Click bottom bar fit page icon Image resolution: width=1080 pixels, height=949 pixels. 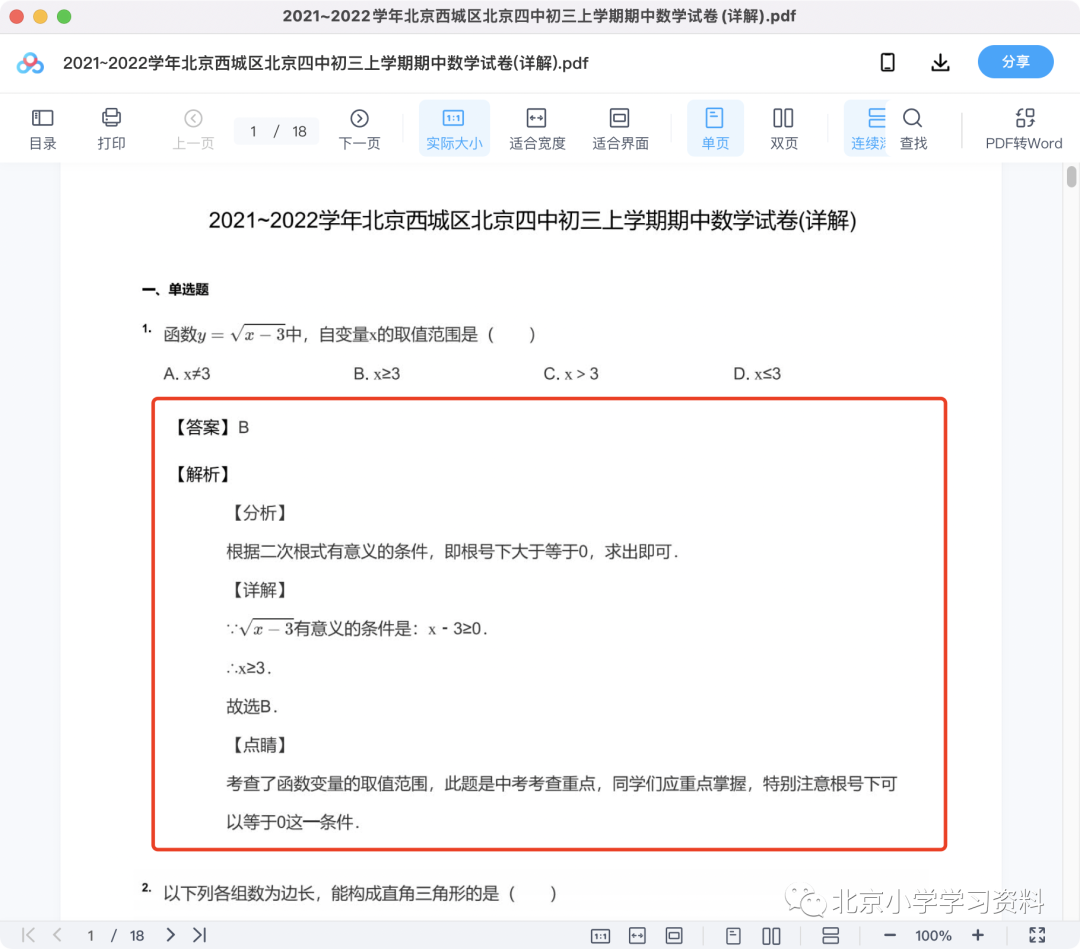tap(674, 935)
